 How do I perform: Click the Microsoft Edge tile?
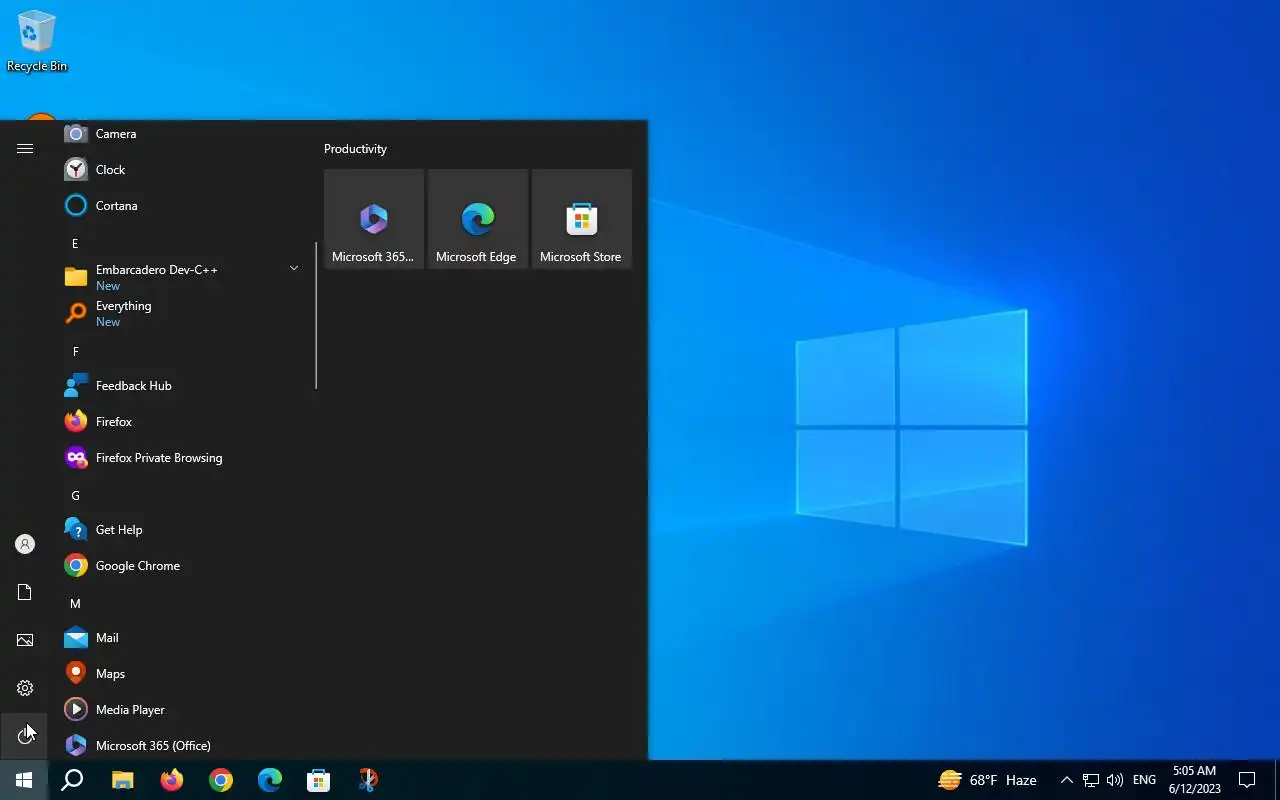click(478, 219)
